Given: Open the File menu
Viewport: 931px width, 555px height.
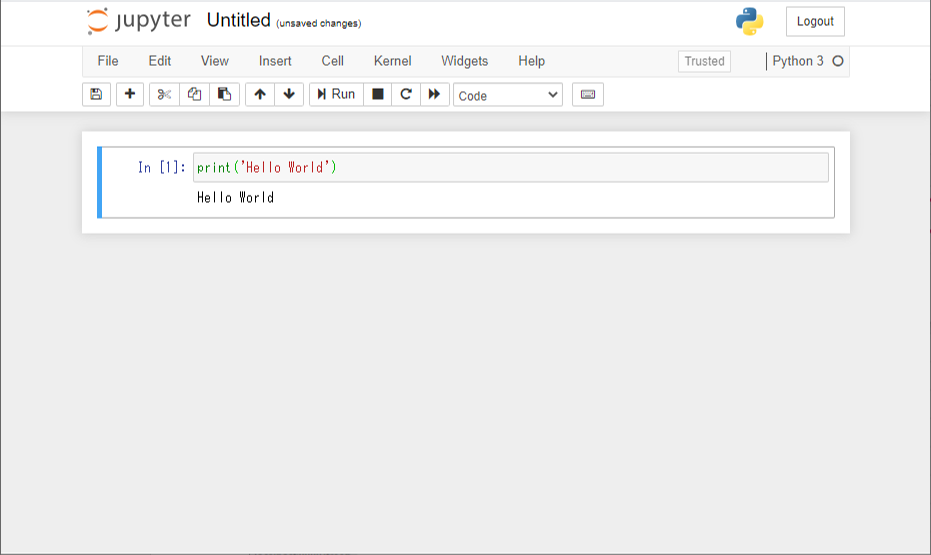Looking at the screenshot, I should 108,61.
